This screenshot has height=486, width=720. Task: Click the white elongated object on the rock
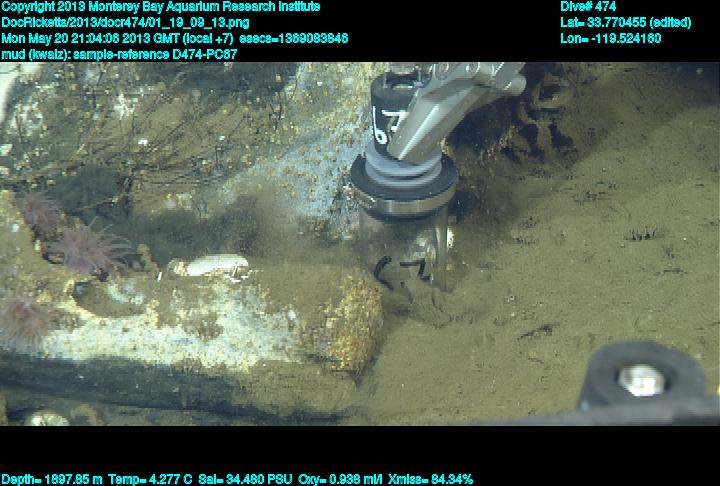tap(211, 265)
